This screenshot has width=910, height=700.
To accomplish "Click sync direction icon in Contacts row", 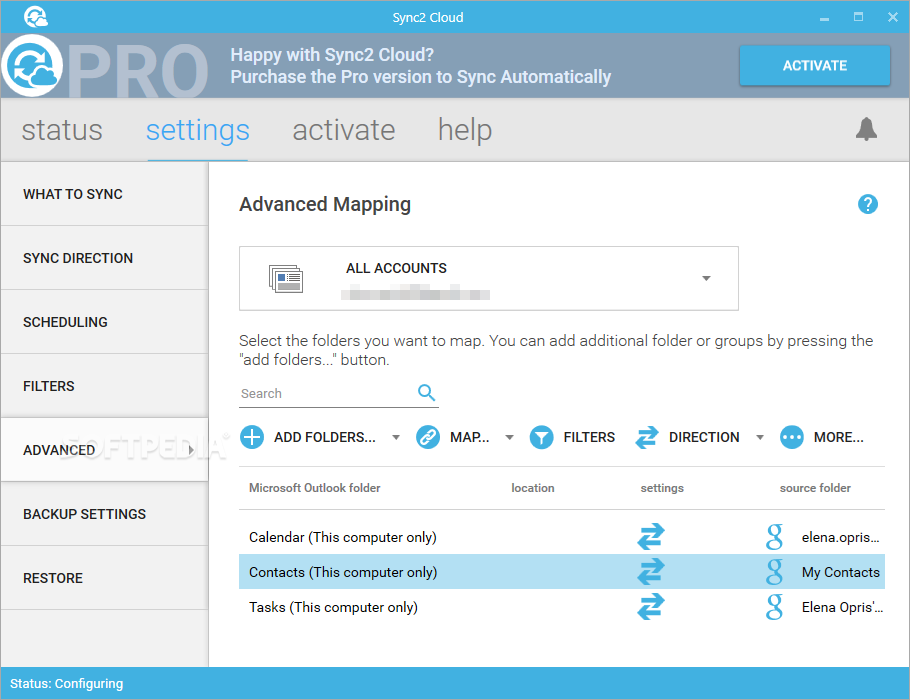I will [651, 571].
